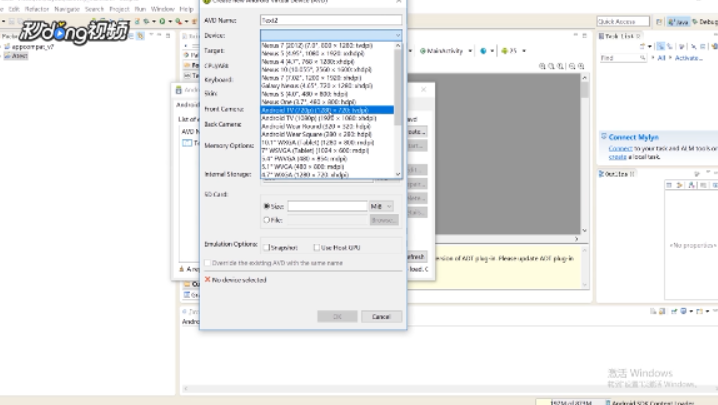Click the debug bug icon in Eclipse toolbar
718x405 pixels.
147,21
